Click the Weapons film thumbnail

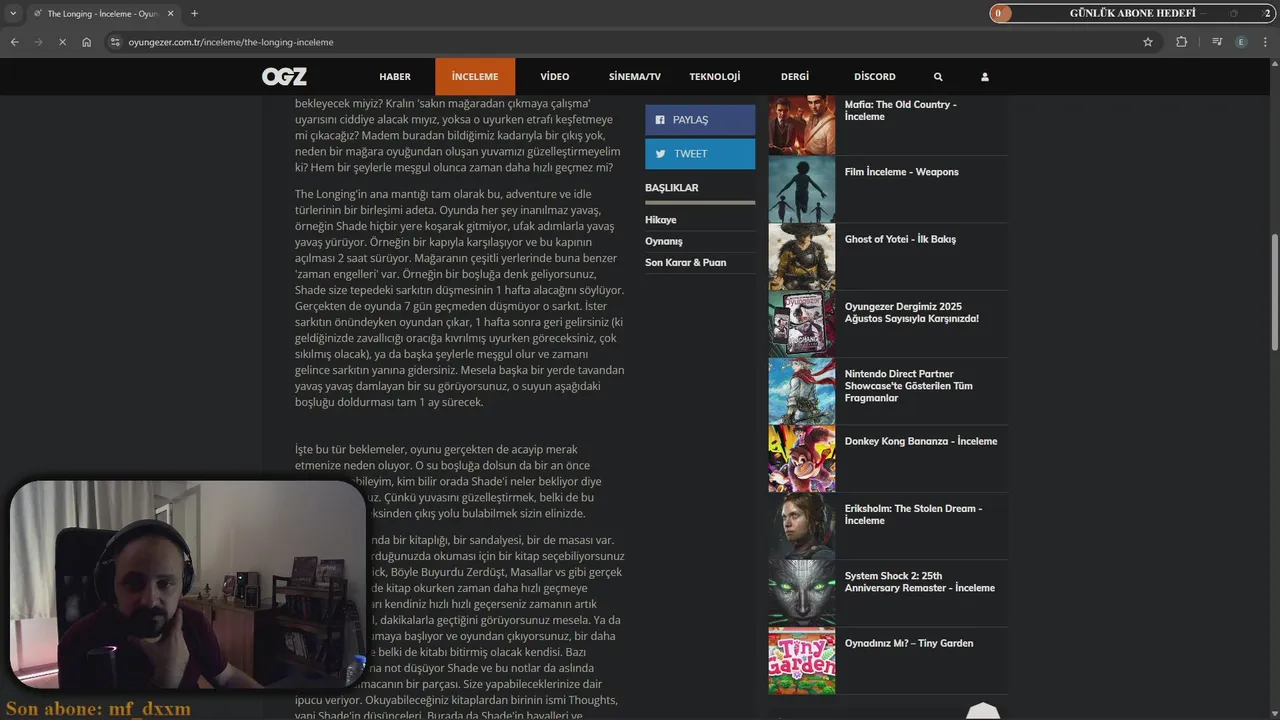point(802,189)
